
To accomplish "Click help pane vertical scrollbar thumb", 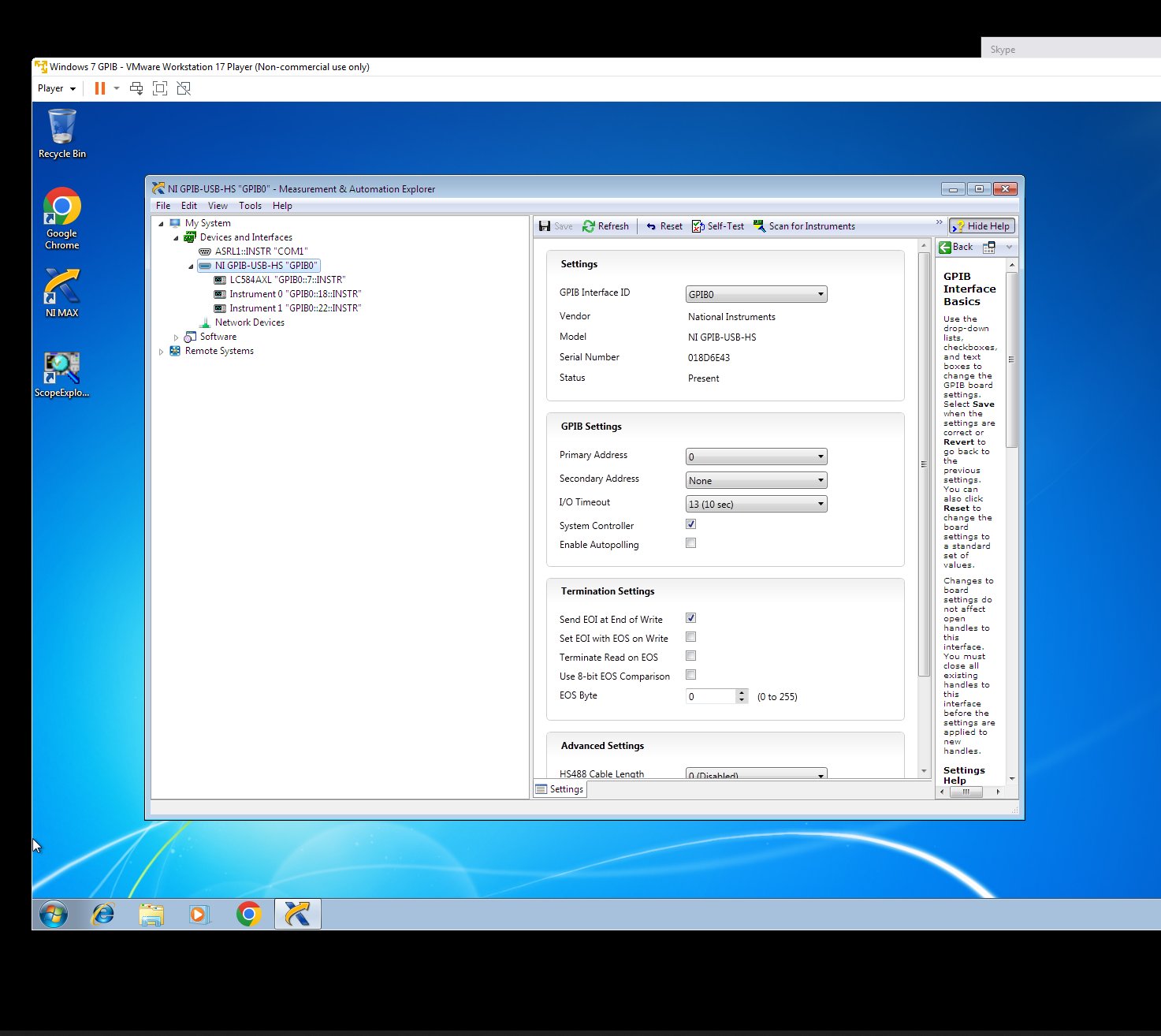I will coord(1011,360).
